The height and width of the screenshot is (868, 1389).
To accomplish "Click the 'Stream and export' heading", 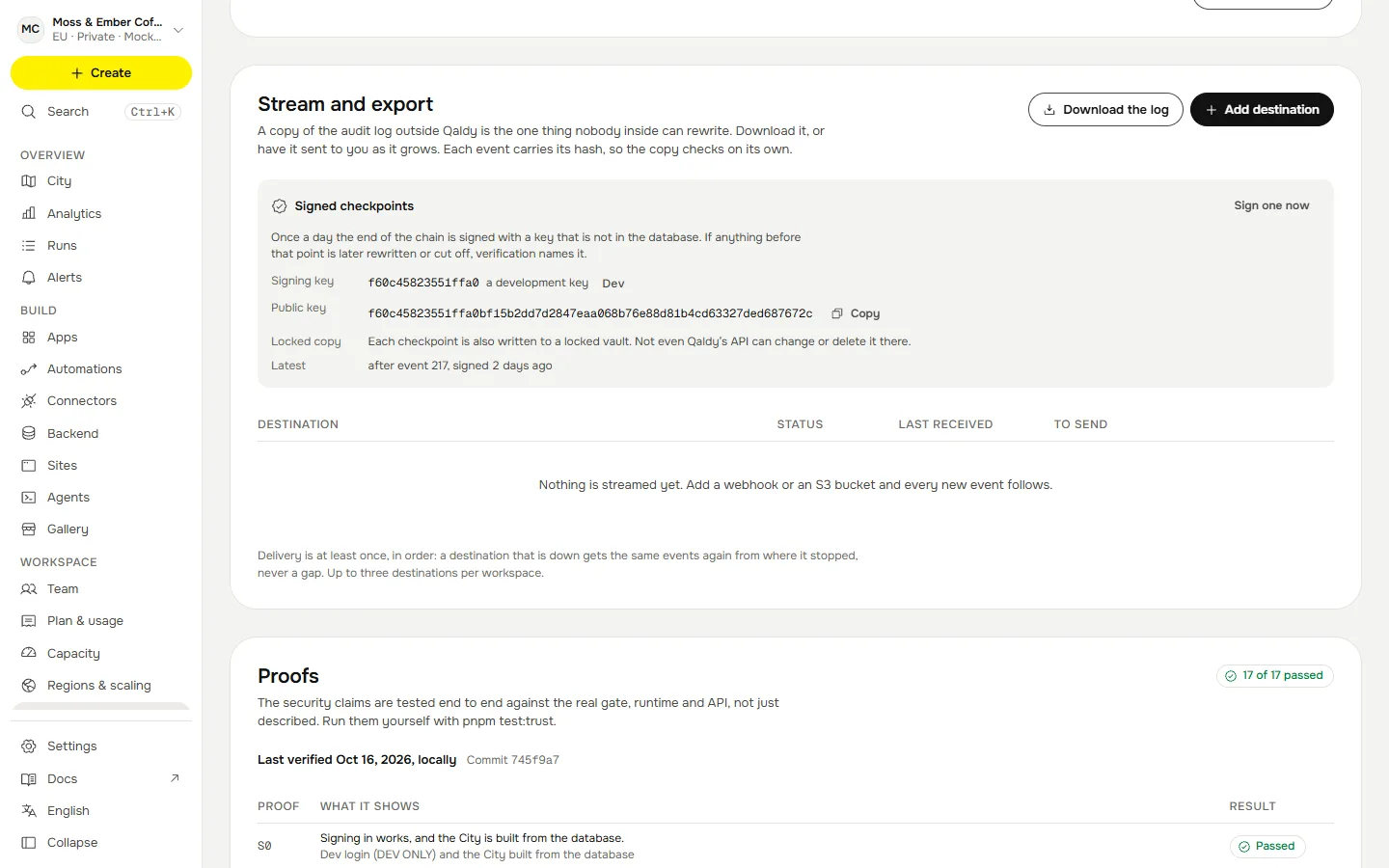I will point(345,104).
